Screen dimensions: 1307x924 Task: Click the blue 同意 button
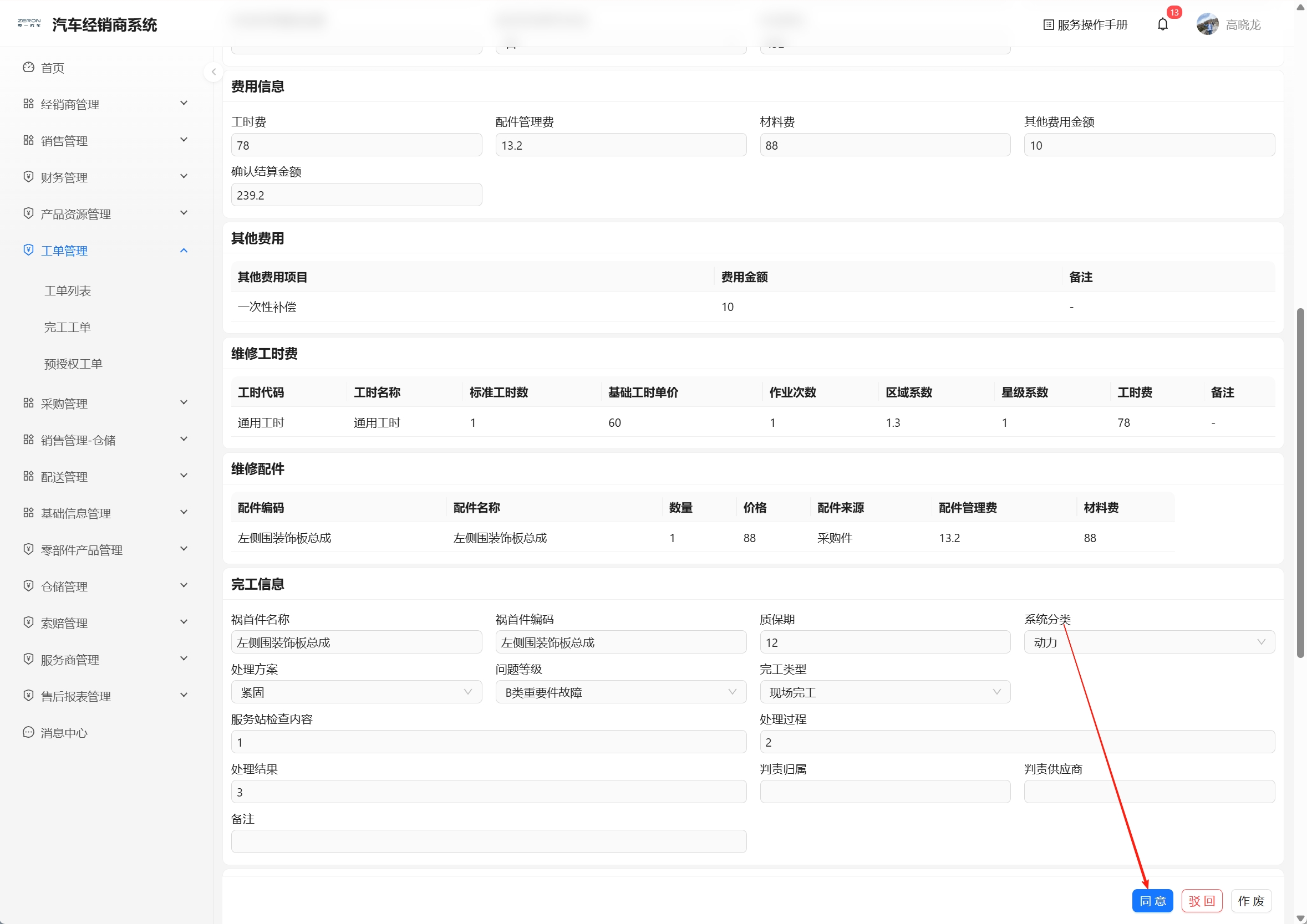(x=1152, y=901)
